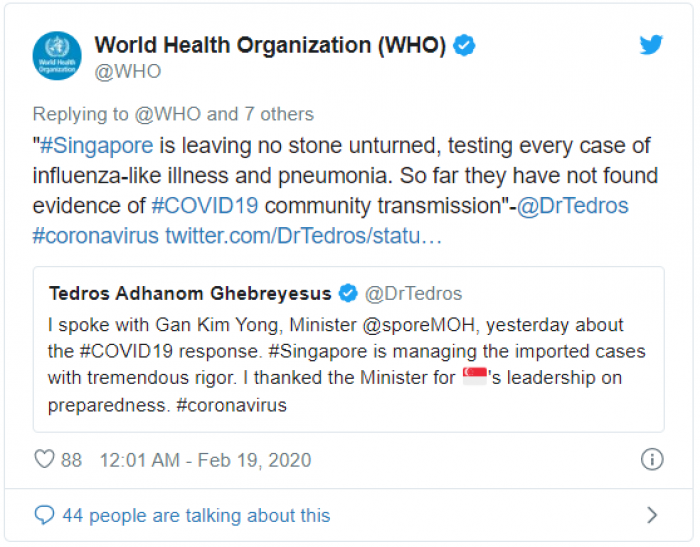700x547 pixels.
Task: Click Tedros's verified checkmark badge
Action: (x=349, y=293)
